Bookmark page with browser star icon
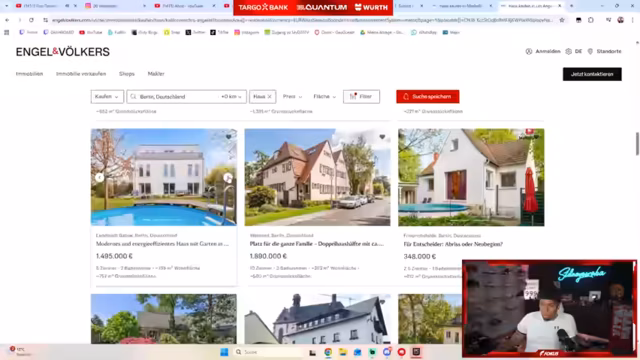 click(x=562, y=20)
